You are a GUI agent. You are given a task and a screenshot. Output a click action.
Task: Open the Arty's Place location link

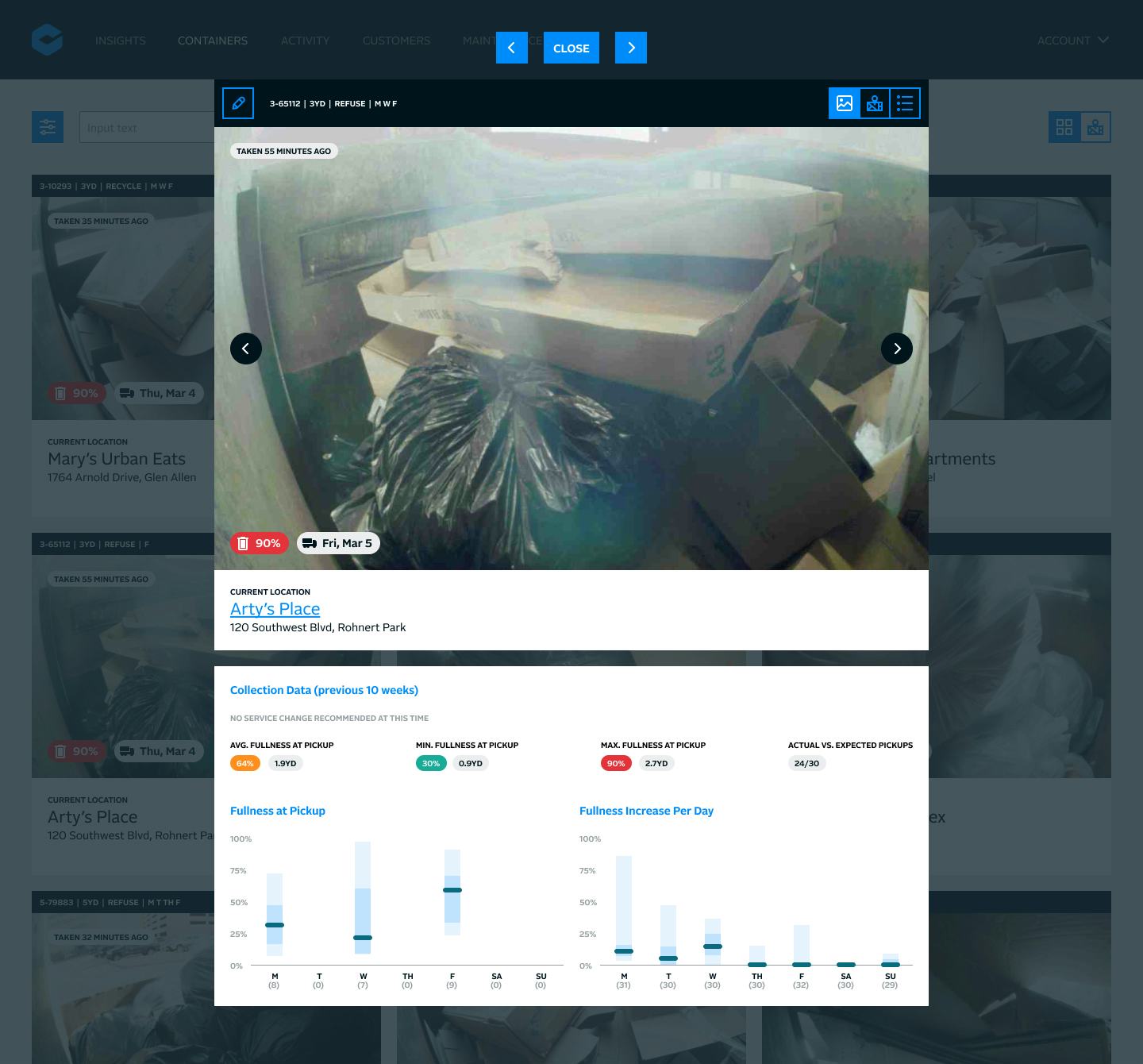[x=275, y=608]
